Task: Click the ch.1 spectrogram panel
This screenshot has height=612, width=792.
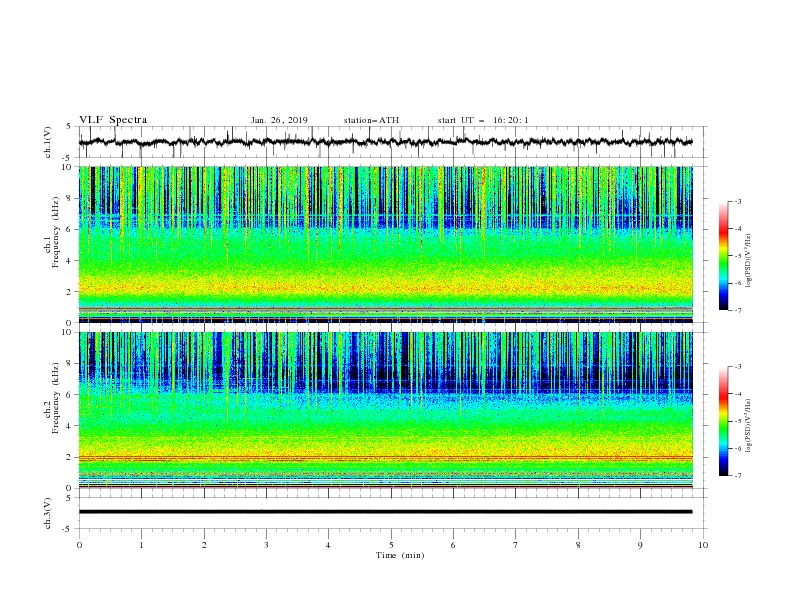Action: (x=386, y=244)
